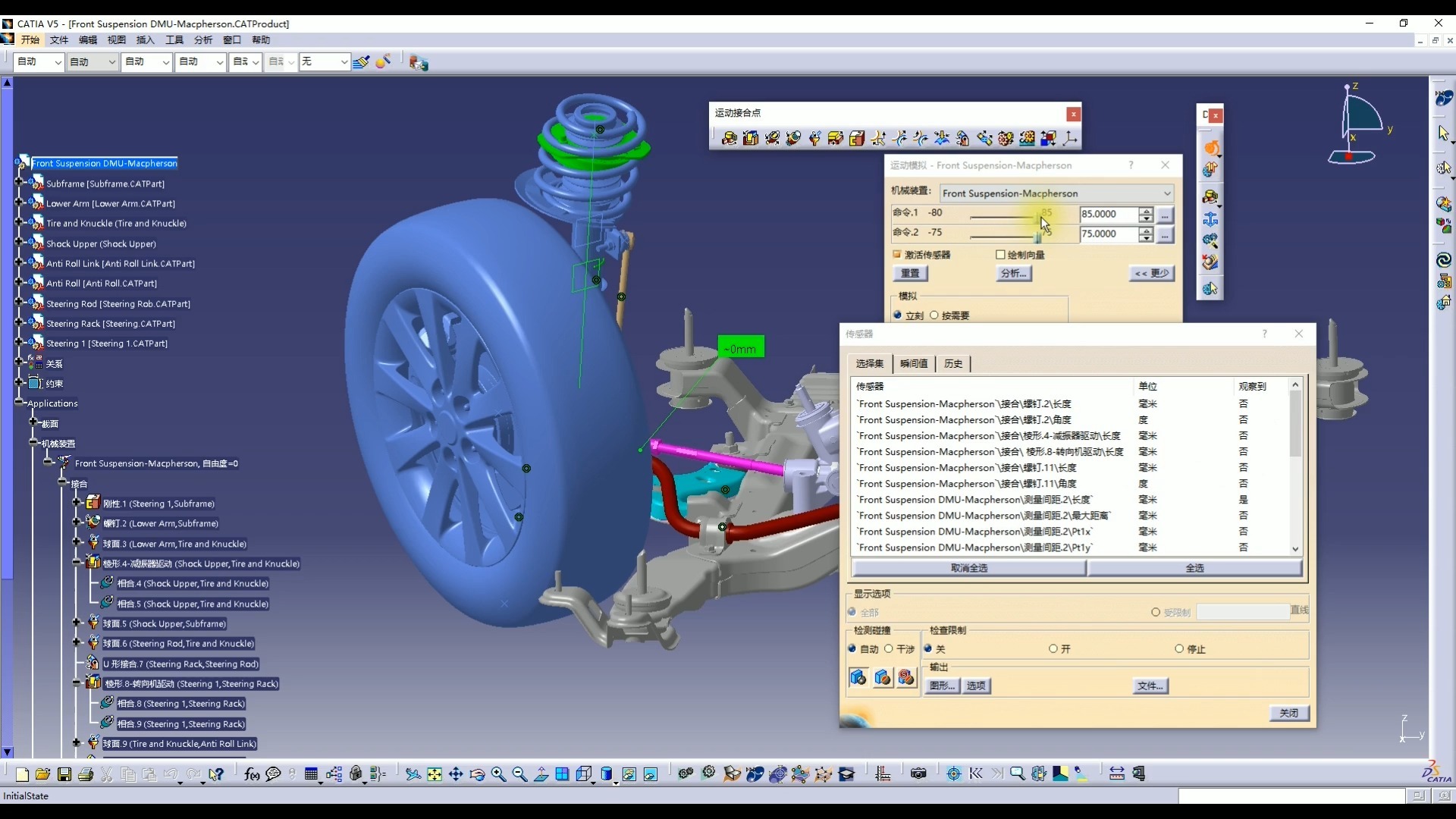Switch to the 历史 tab
The width and height of the screenshot is (1456, 819).
[953, 364]
